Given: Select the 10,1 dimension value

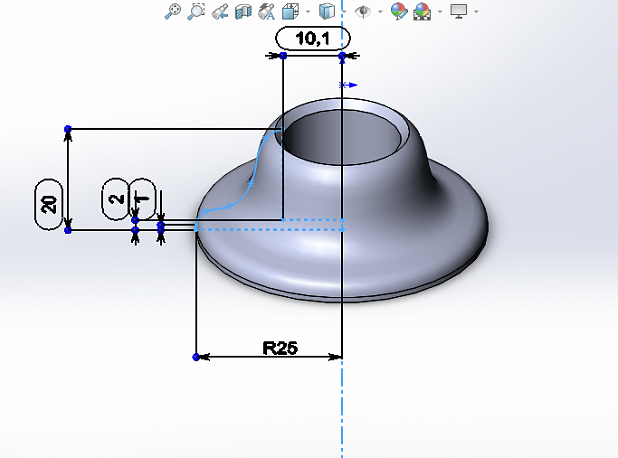Looking at the screenshot, I should 313,39.
